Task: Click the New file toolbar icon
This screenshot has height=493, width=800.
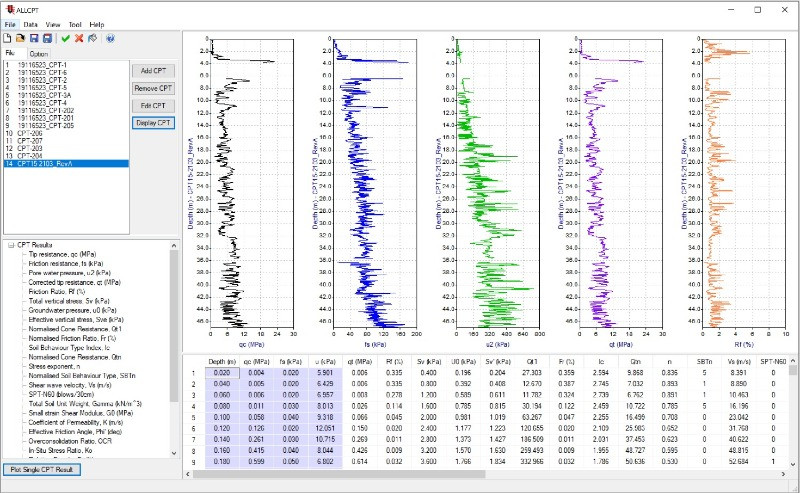Action: [x=7, y=38]
